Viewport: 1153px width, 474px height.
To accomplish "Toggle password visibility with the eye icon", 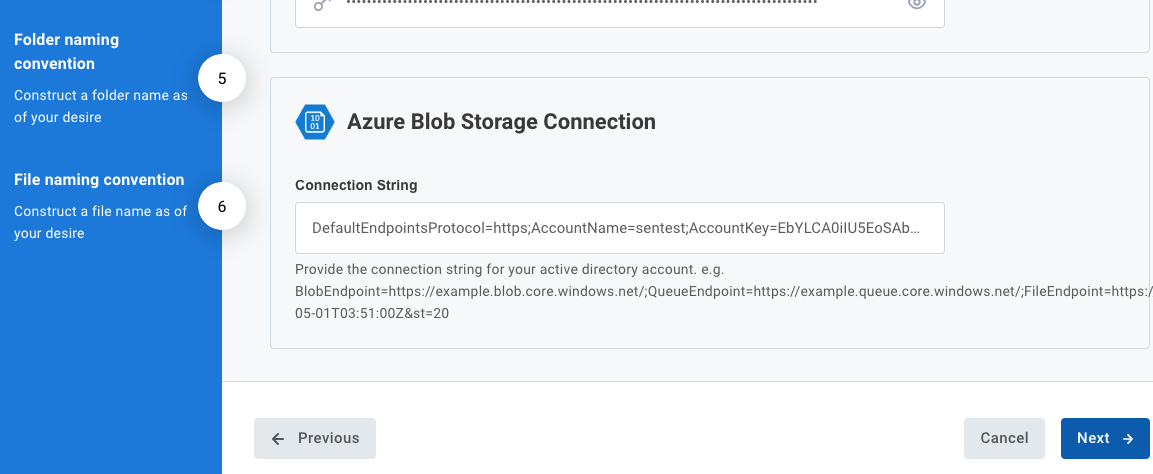I will pyautogui.click(x=917, y=4).
